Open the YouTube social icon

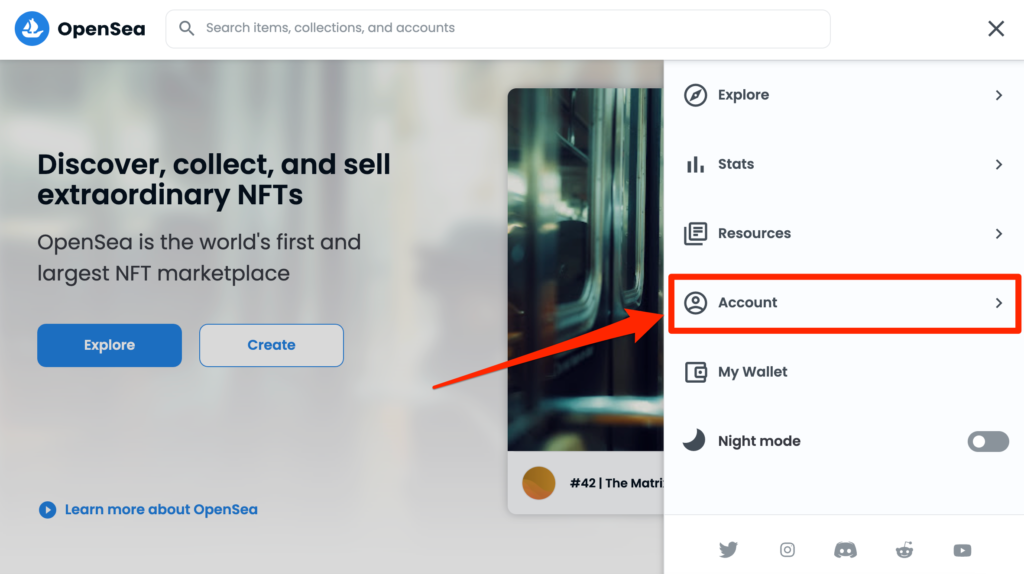(962, 549)
